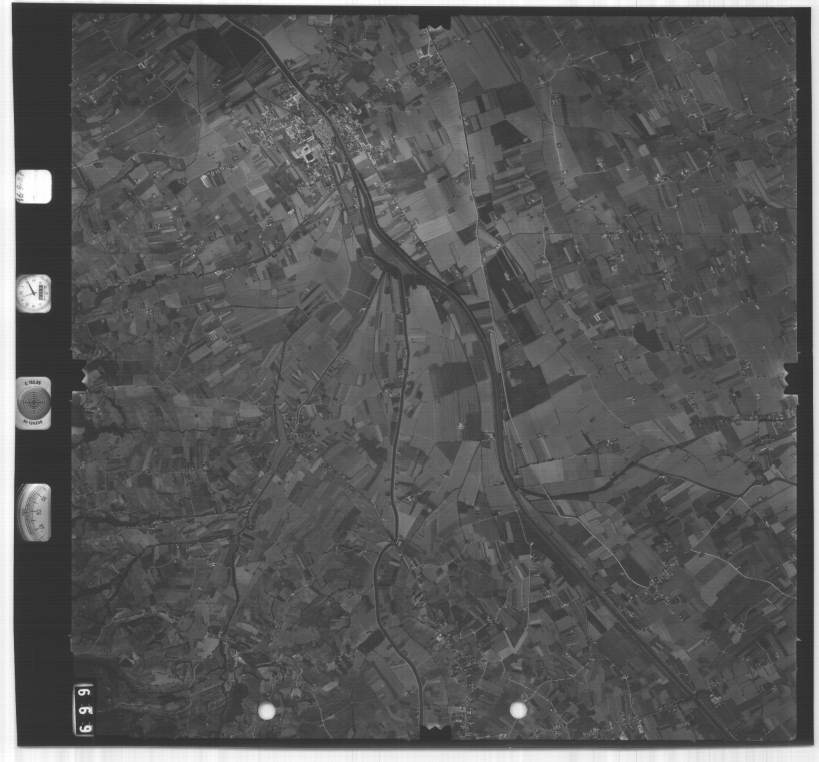
Task: Click the right-edge fiducial notch
Action: (x=793, y=377)
